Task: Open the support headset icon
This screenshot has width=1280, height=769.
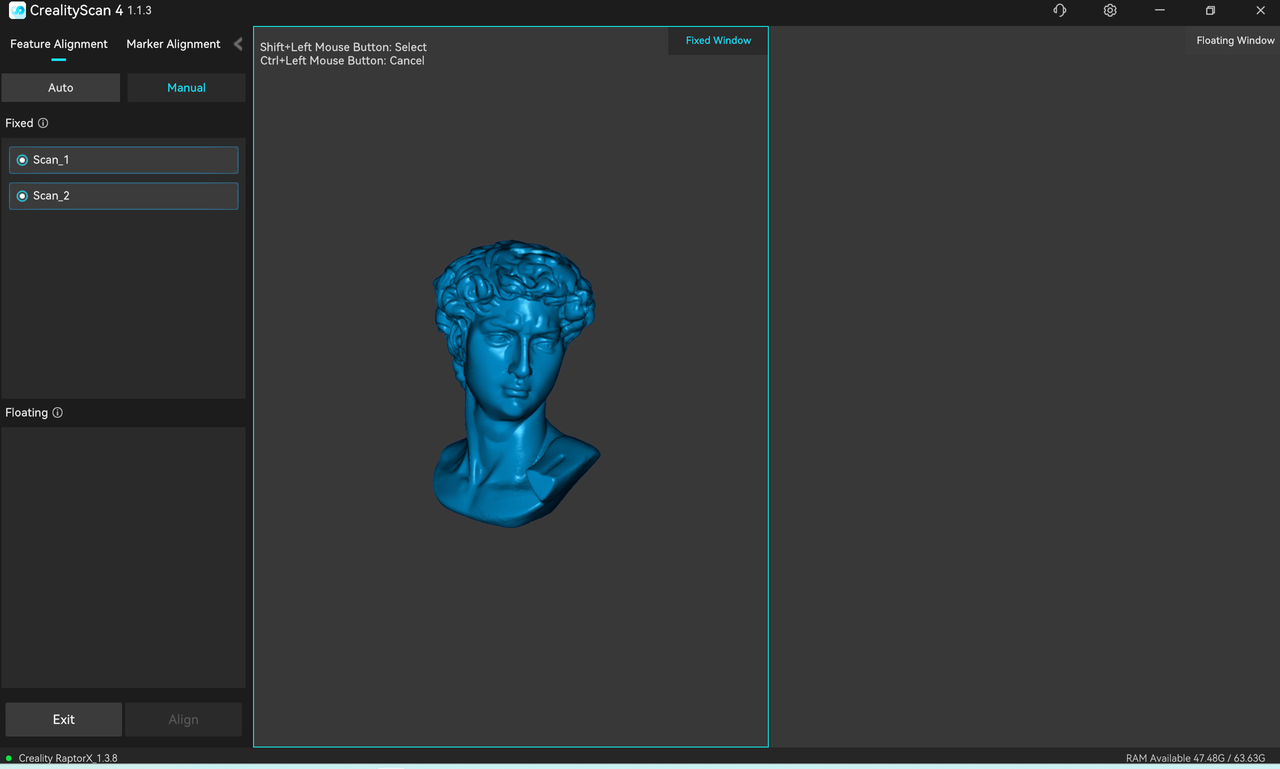Action: click(1060, 10)
